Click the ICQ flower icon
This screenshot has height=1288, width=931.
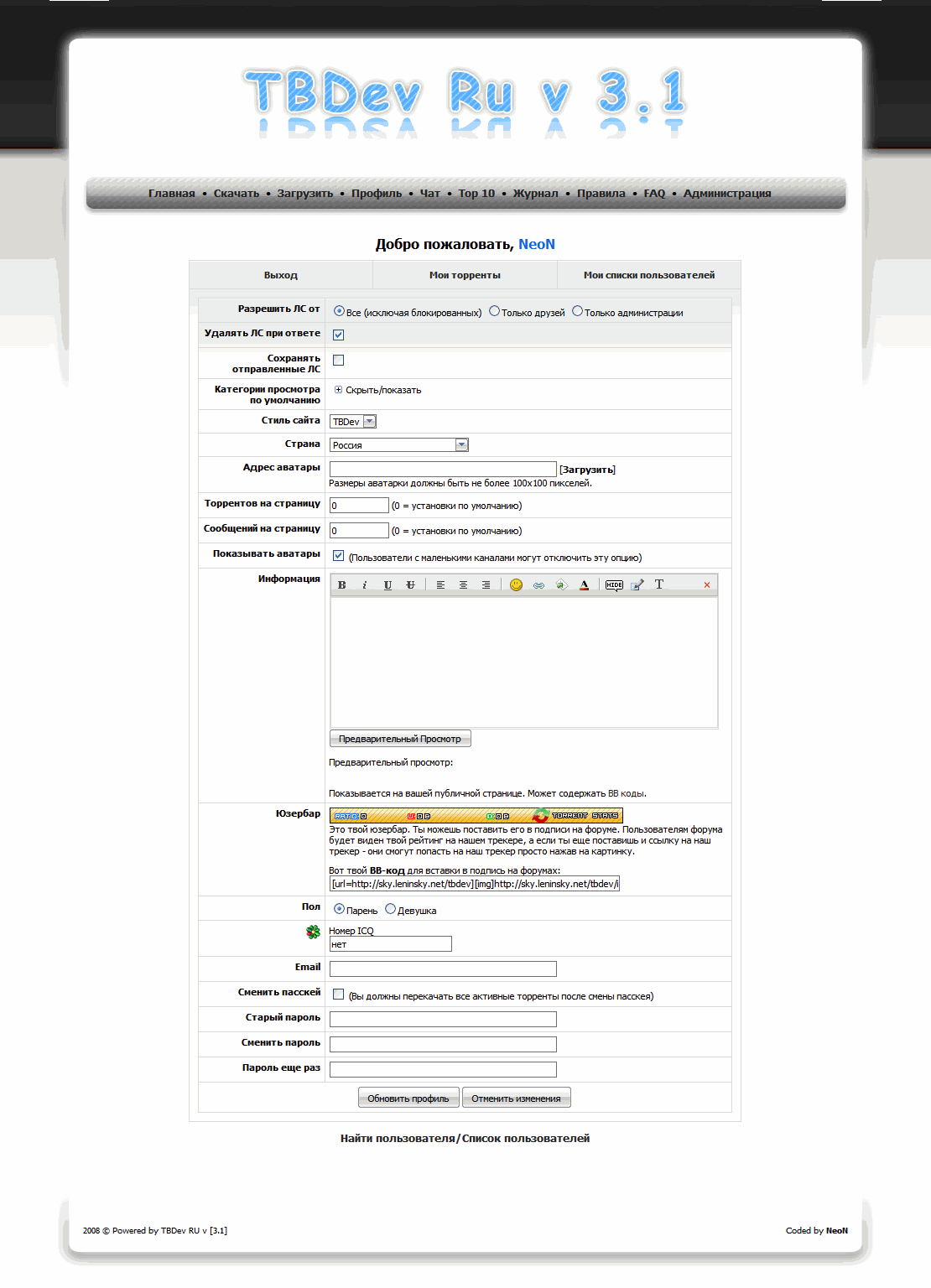click(x=313, y=932)
